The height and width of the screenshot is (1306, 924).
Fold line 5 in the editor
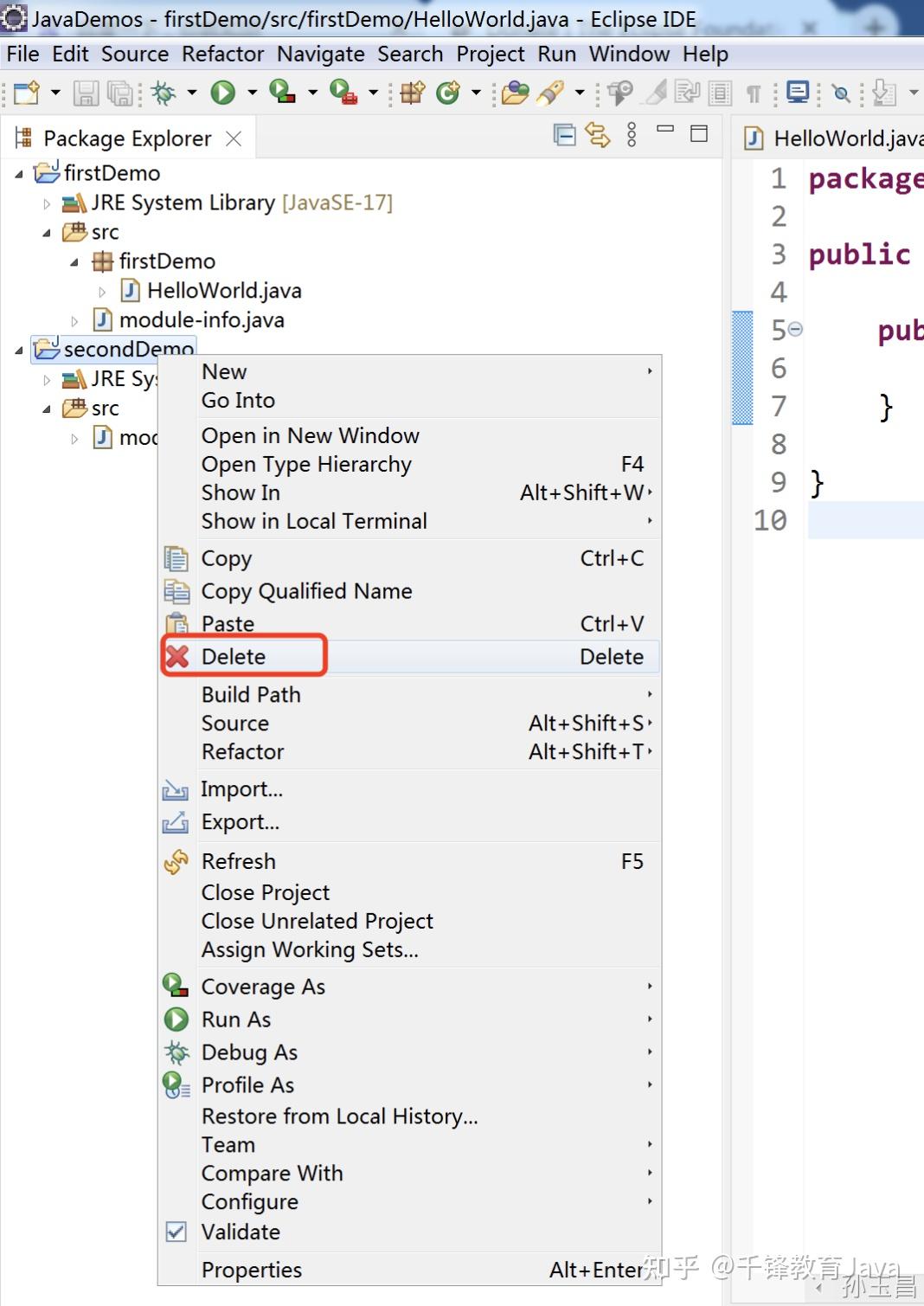(796, 328)
